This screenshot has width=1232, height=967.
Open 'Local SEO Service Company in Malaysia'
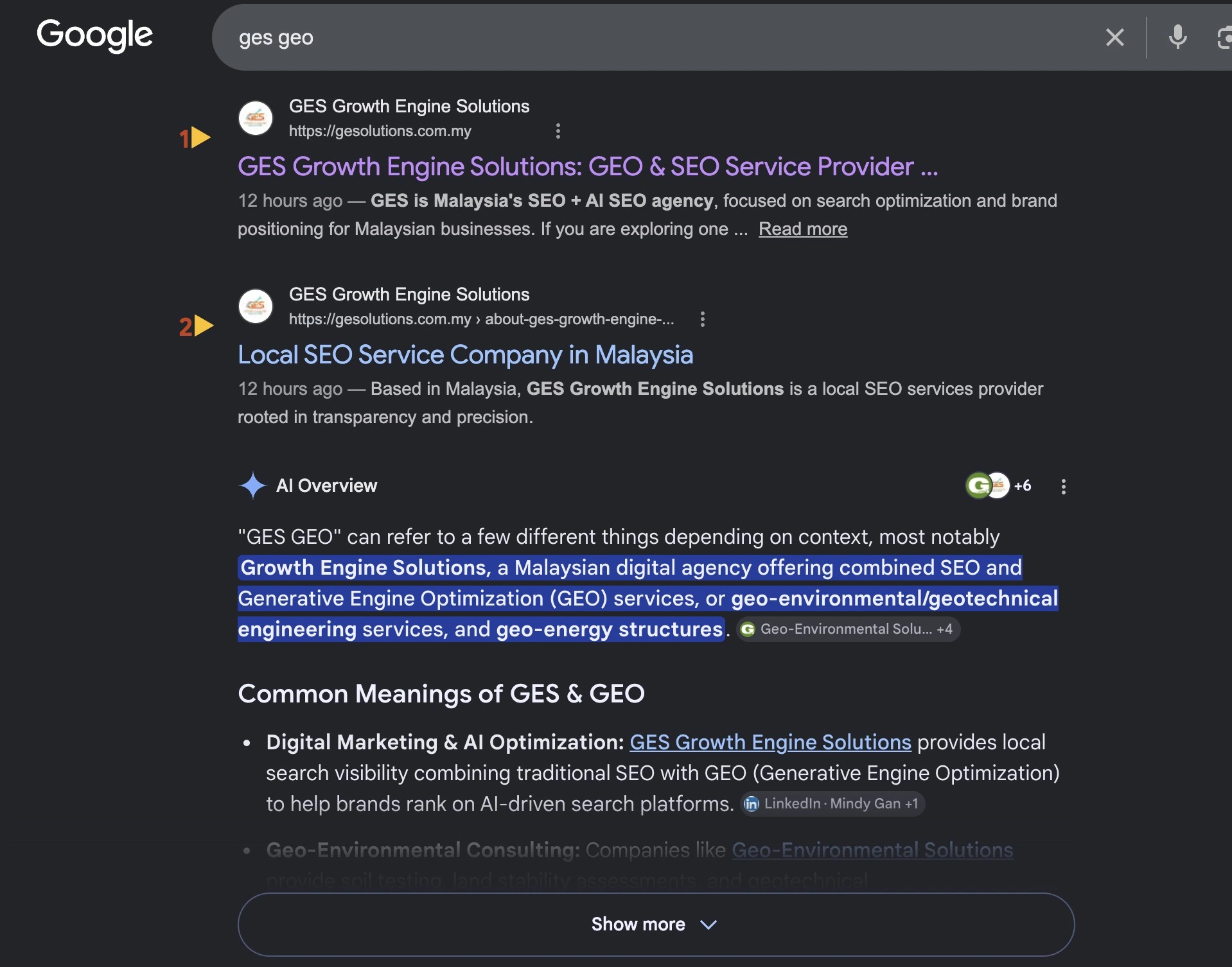(x=466, y=354)
